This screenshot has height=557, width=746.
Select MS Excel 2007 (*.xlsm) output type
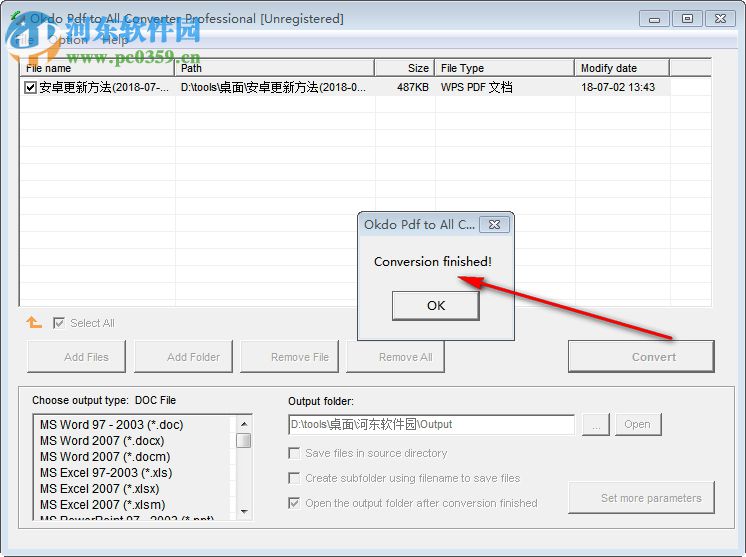[102, 504]
